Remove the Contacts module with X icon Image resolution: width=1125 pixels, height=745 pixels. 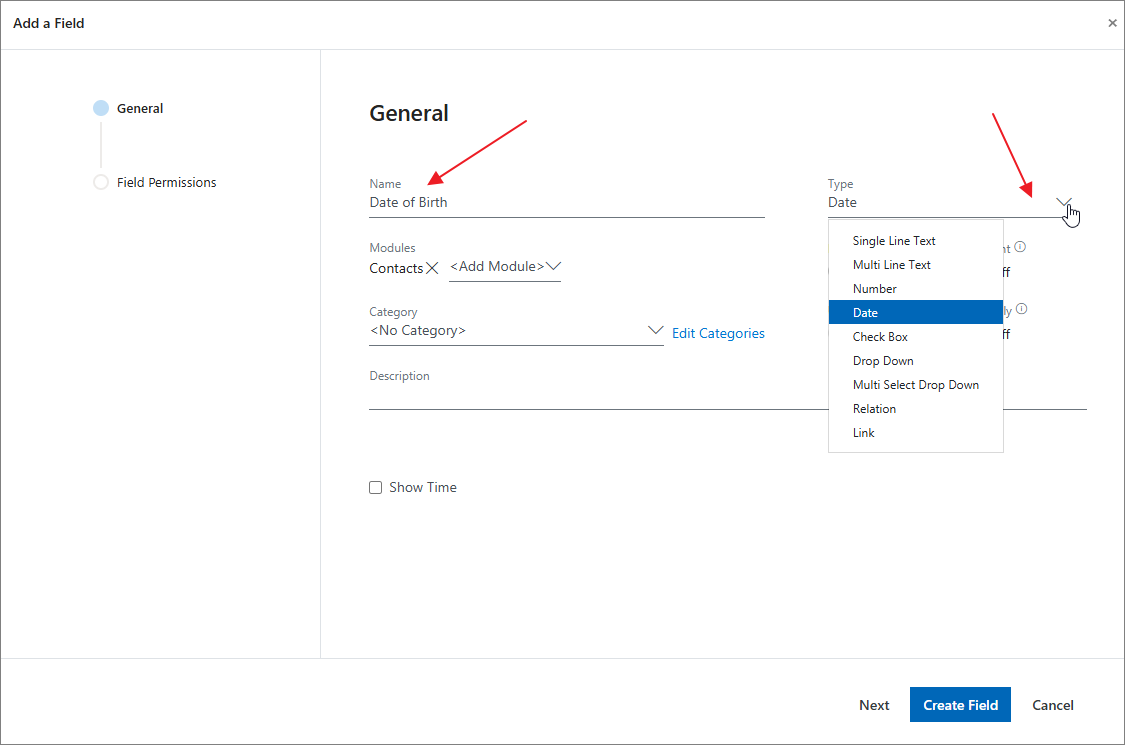coord(432,268)
